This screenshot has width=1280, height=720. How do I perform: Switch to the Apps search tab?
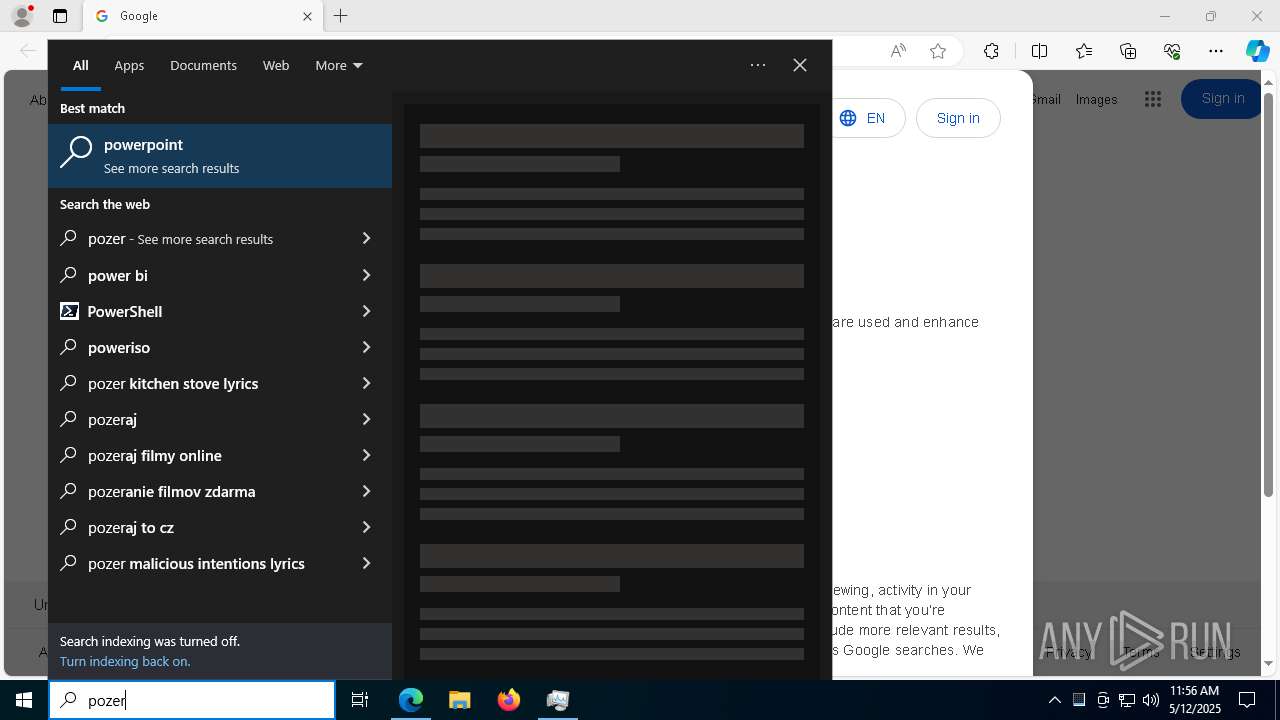129,65
